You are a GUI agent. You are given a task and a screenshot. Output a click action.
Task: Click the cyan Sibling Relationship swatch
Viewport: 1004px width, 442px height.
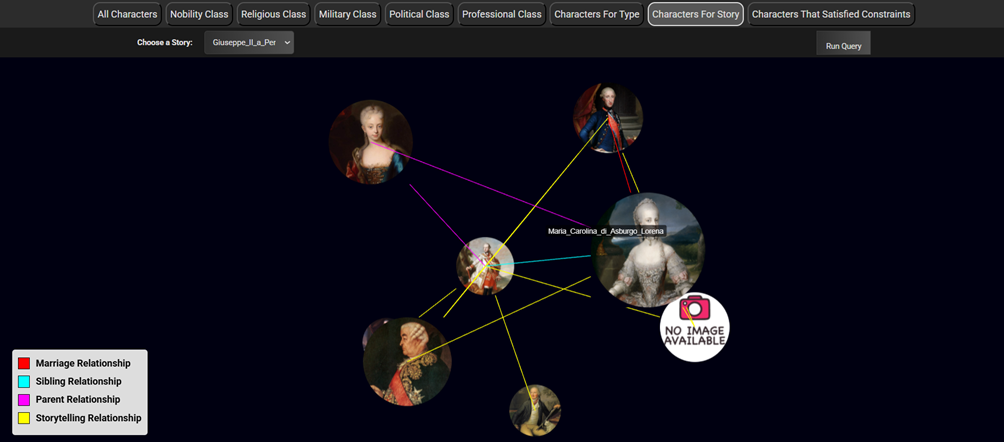[x=24, y=381]
